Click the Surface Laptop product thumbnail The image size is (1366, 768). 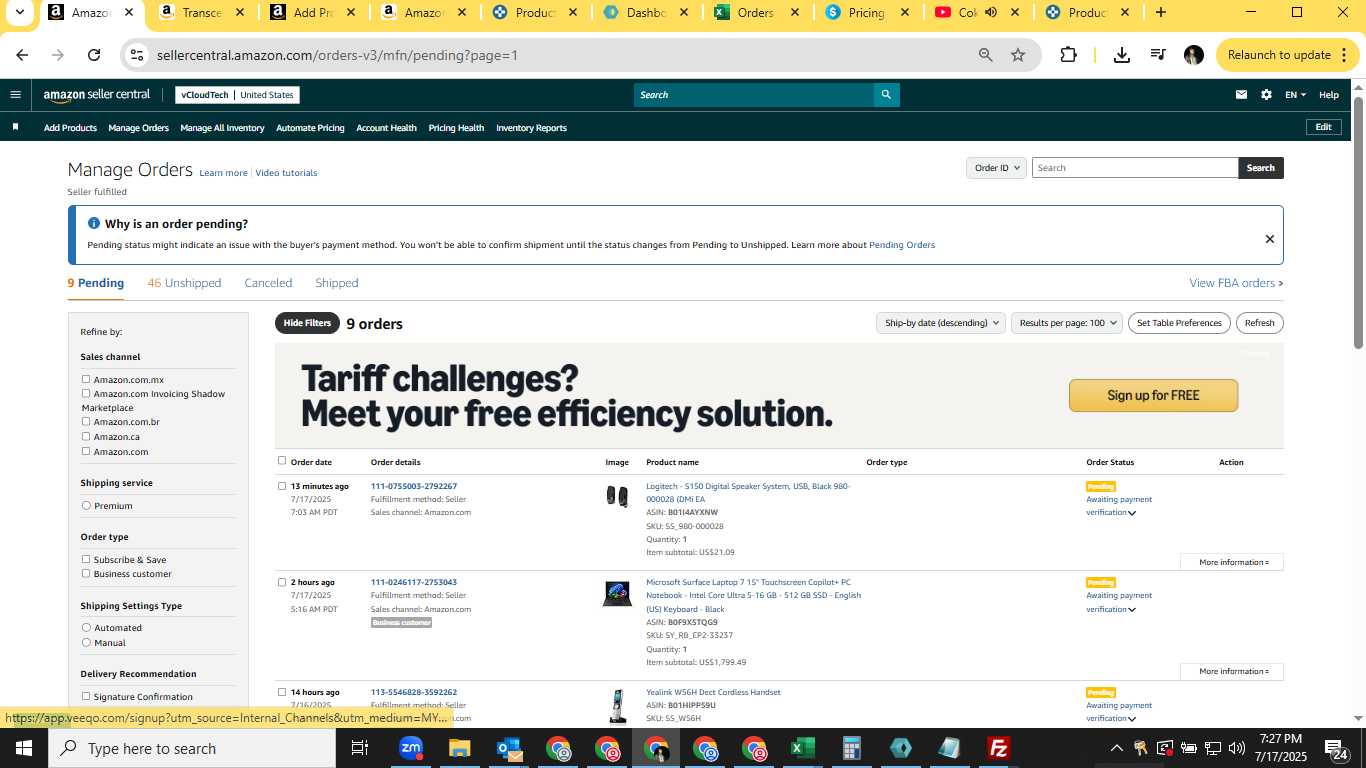pos(617,594)
